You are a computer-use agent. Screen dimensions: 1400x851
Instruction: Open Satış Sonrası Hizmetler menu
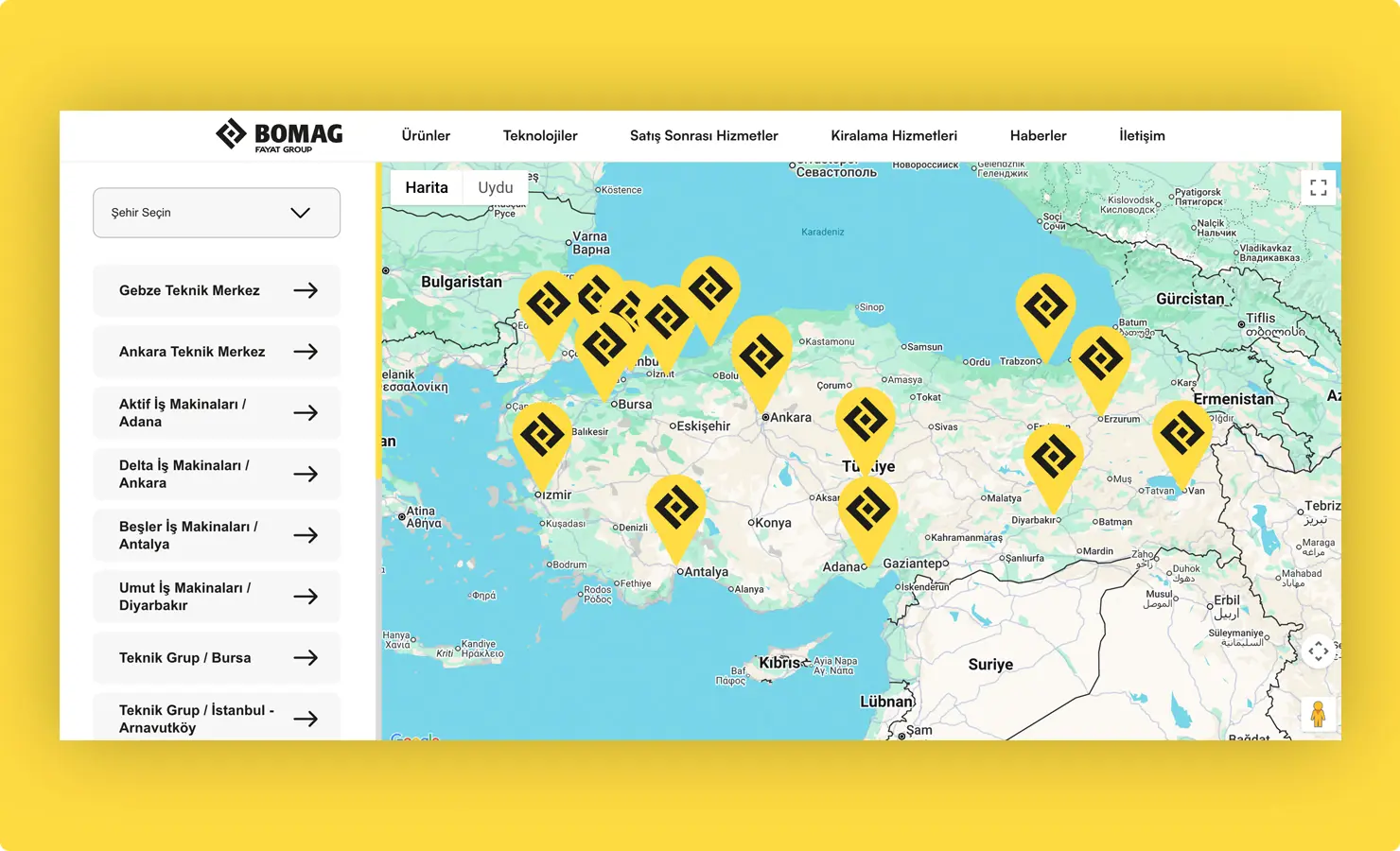704,136
